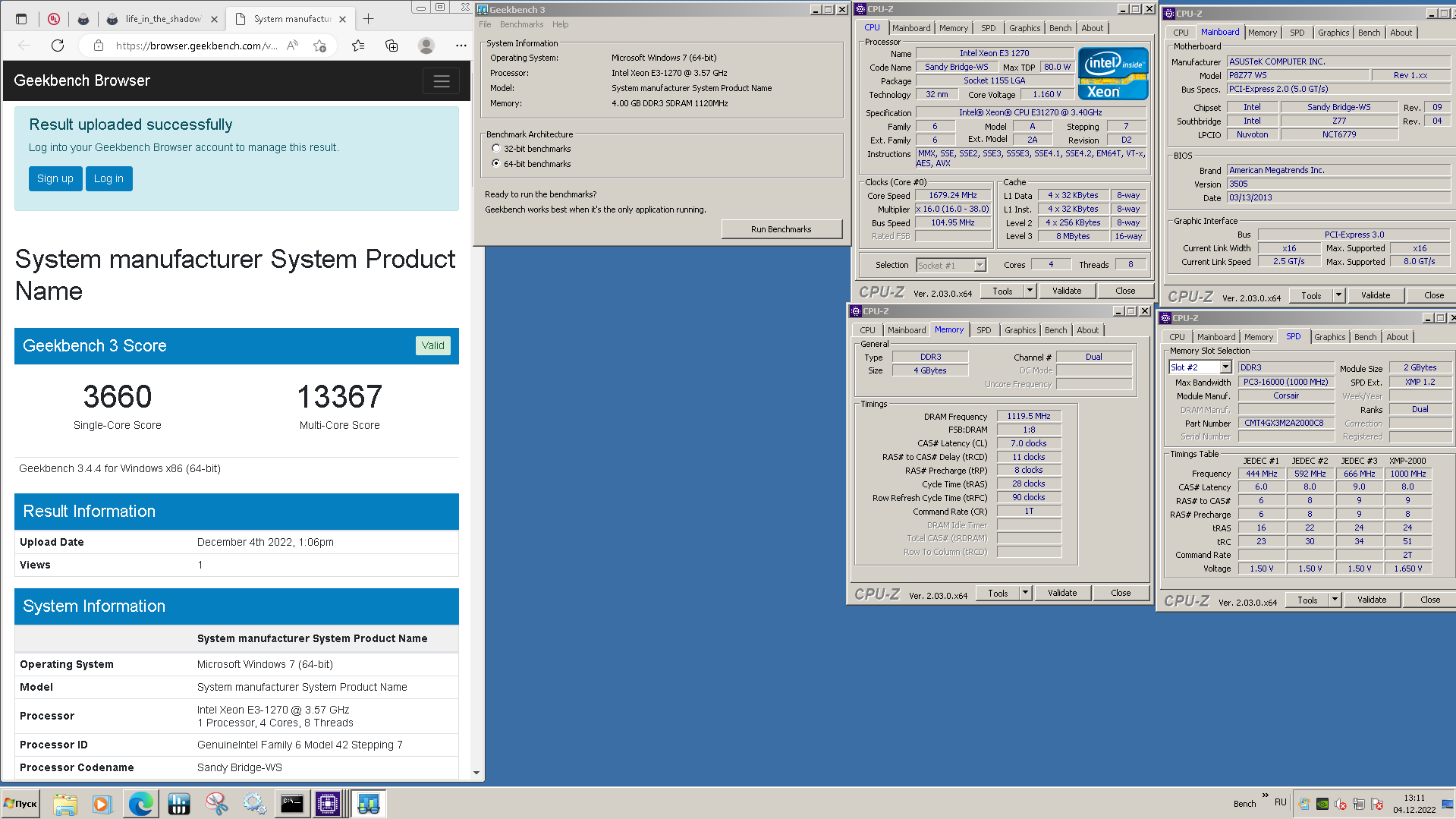Refresh the Geekbench Browser page

58,46
